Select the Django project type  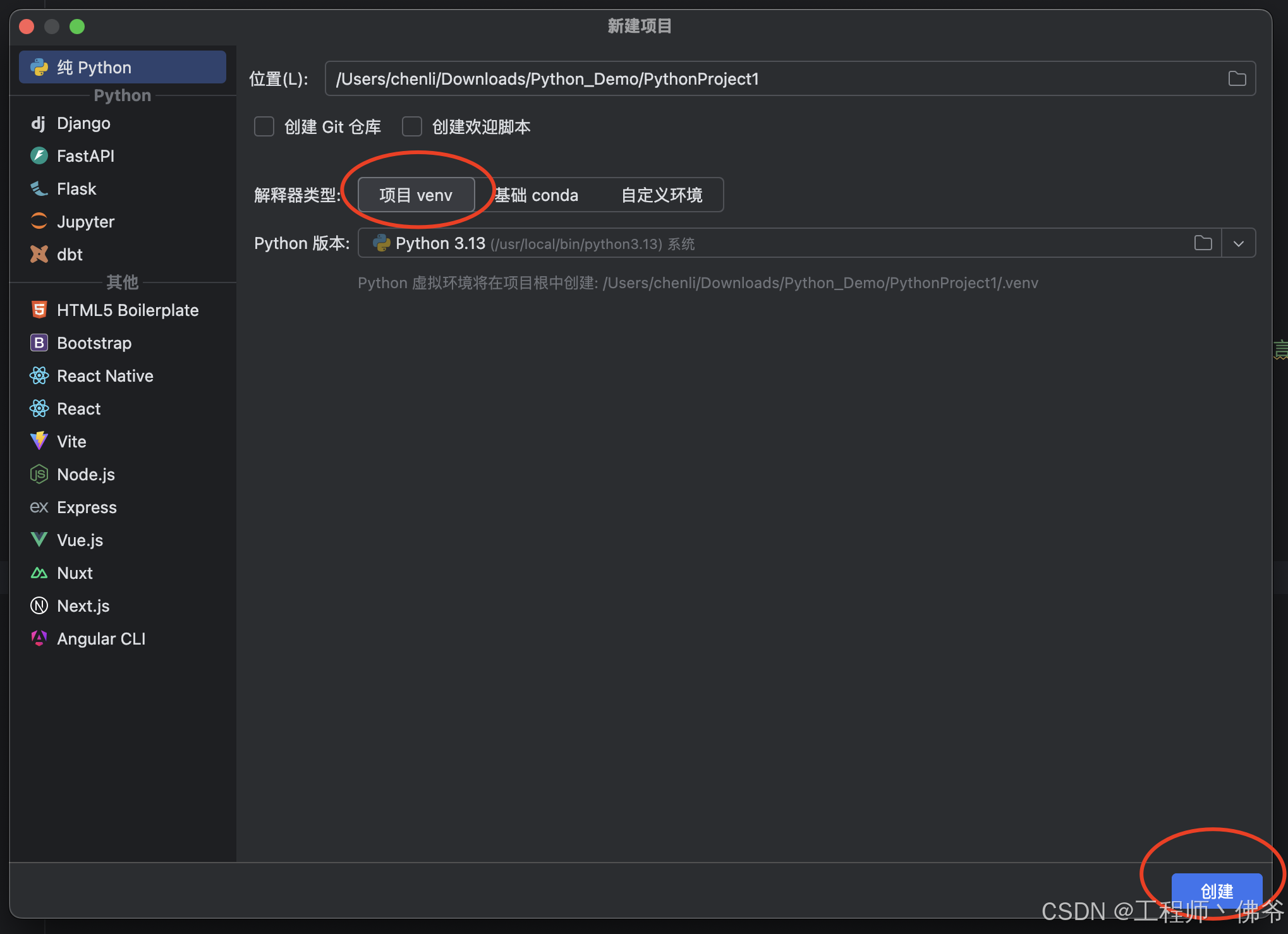(x=83, y=123)
